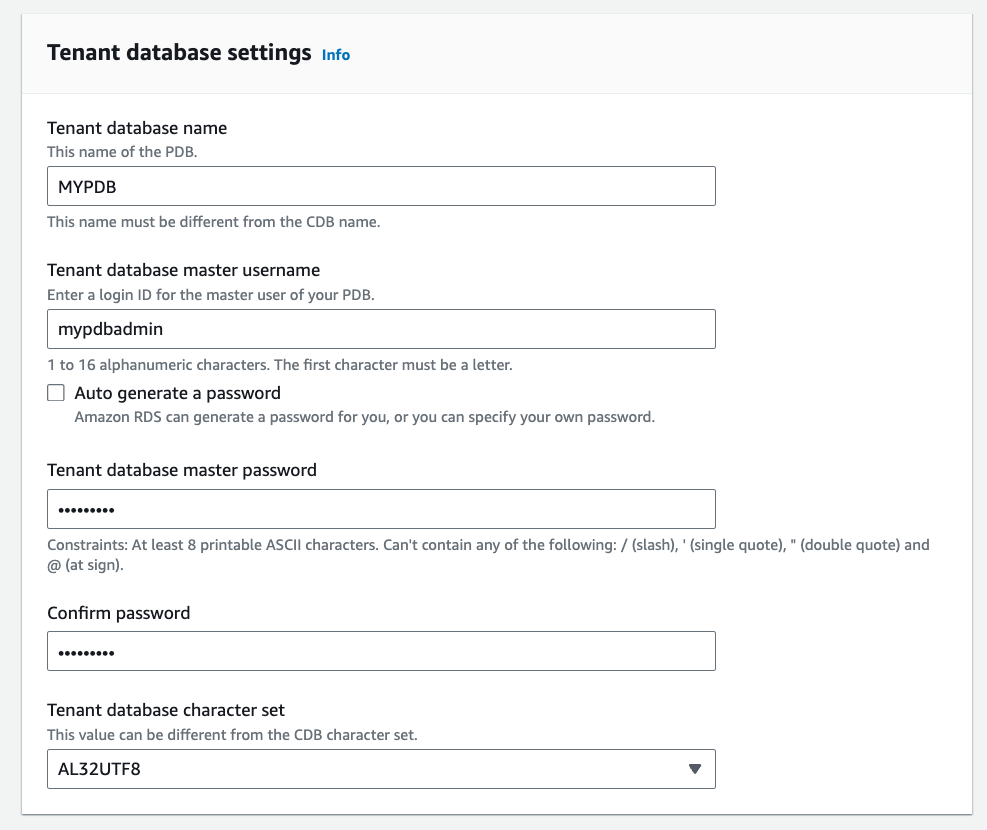Click the note about differing from CDB name
Screen dimensions: 987x830
[x=213, y=222]
